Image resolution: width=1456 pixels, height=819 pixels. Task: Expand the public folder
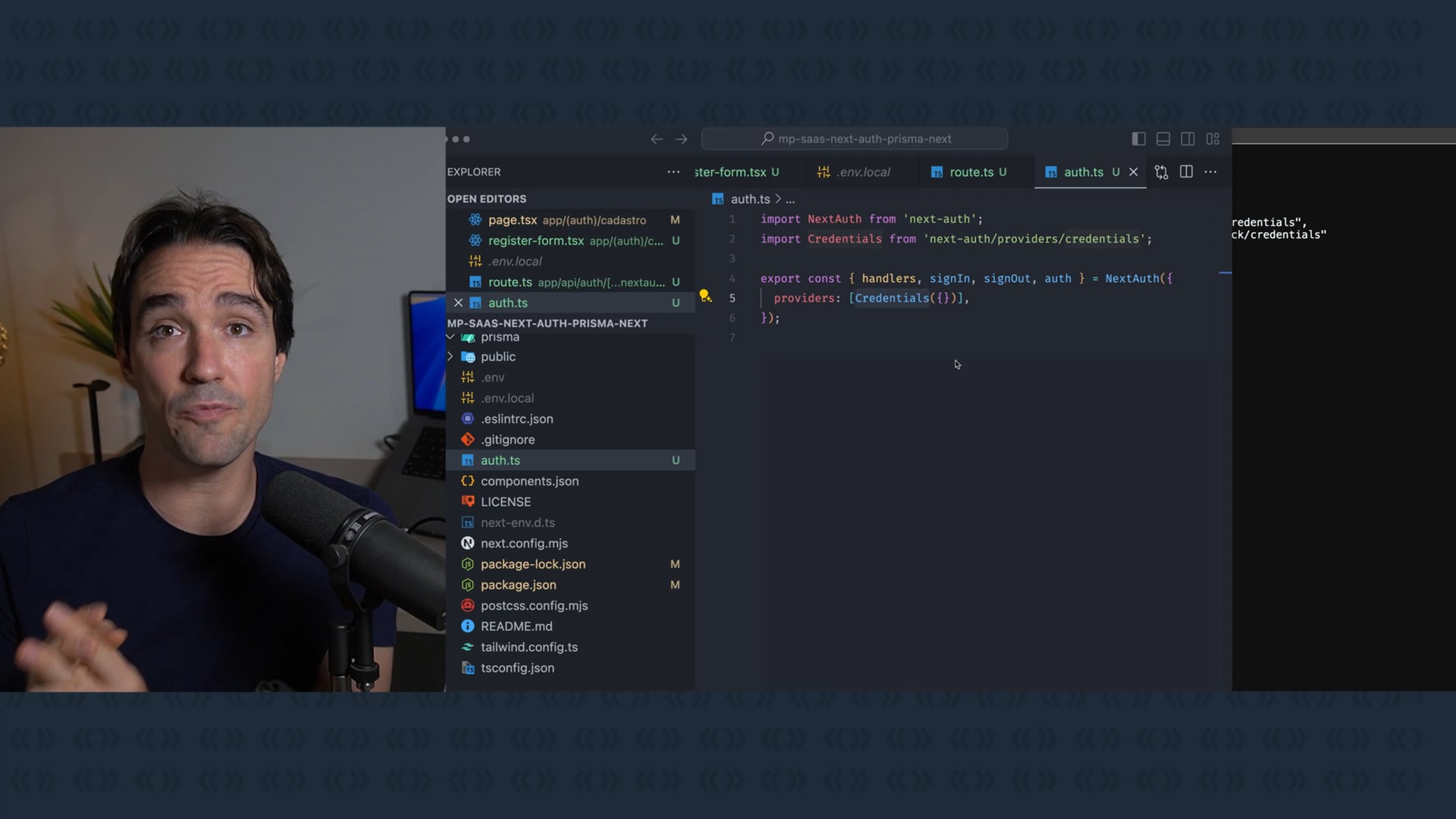[497, 356]
